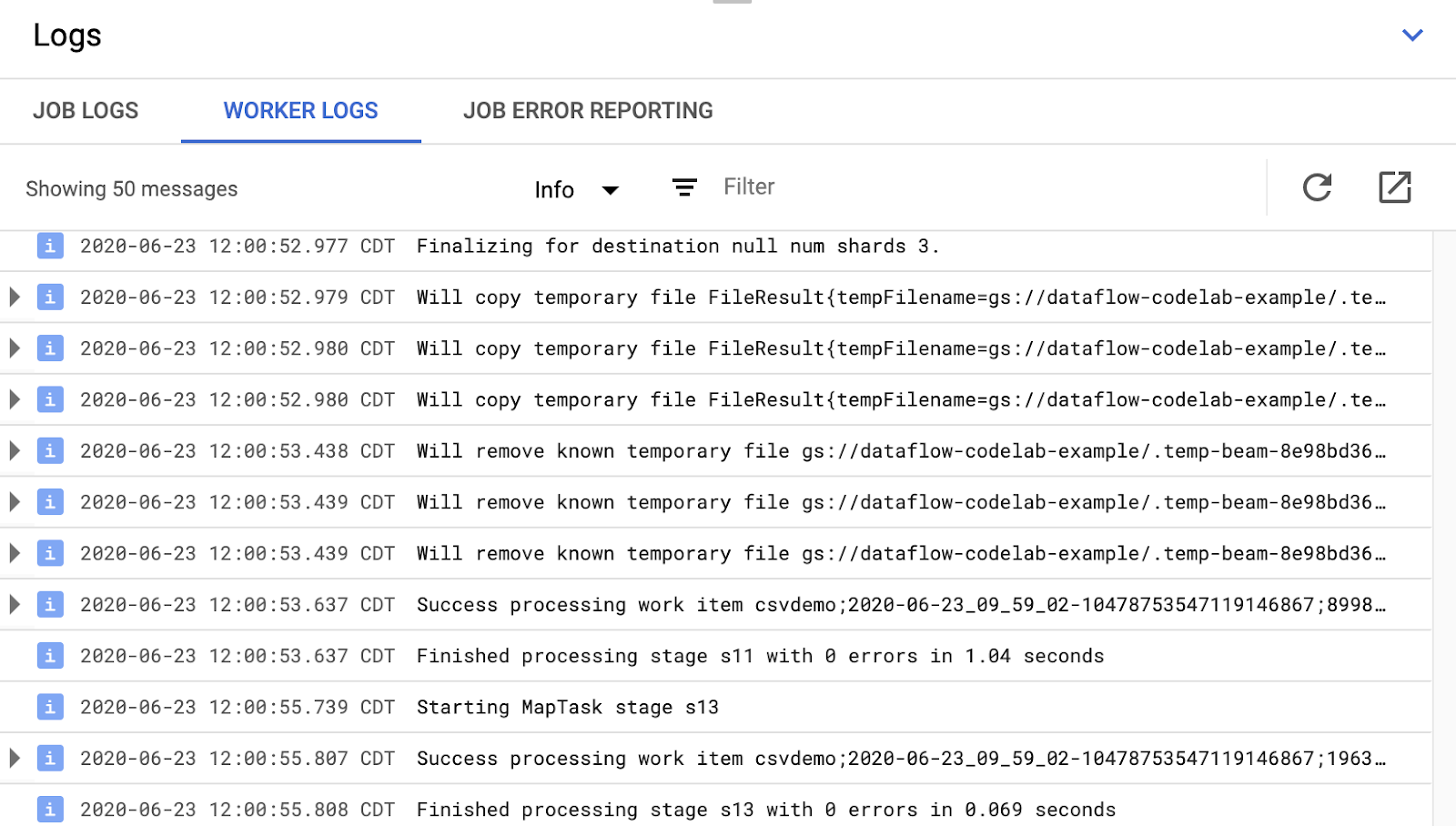
Task: Select the Starting MapTask stage s13 message
Action: click(567, 708)
